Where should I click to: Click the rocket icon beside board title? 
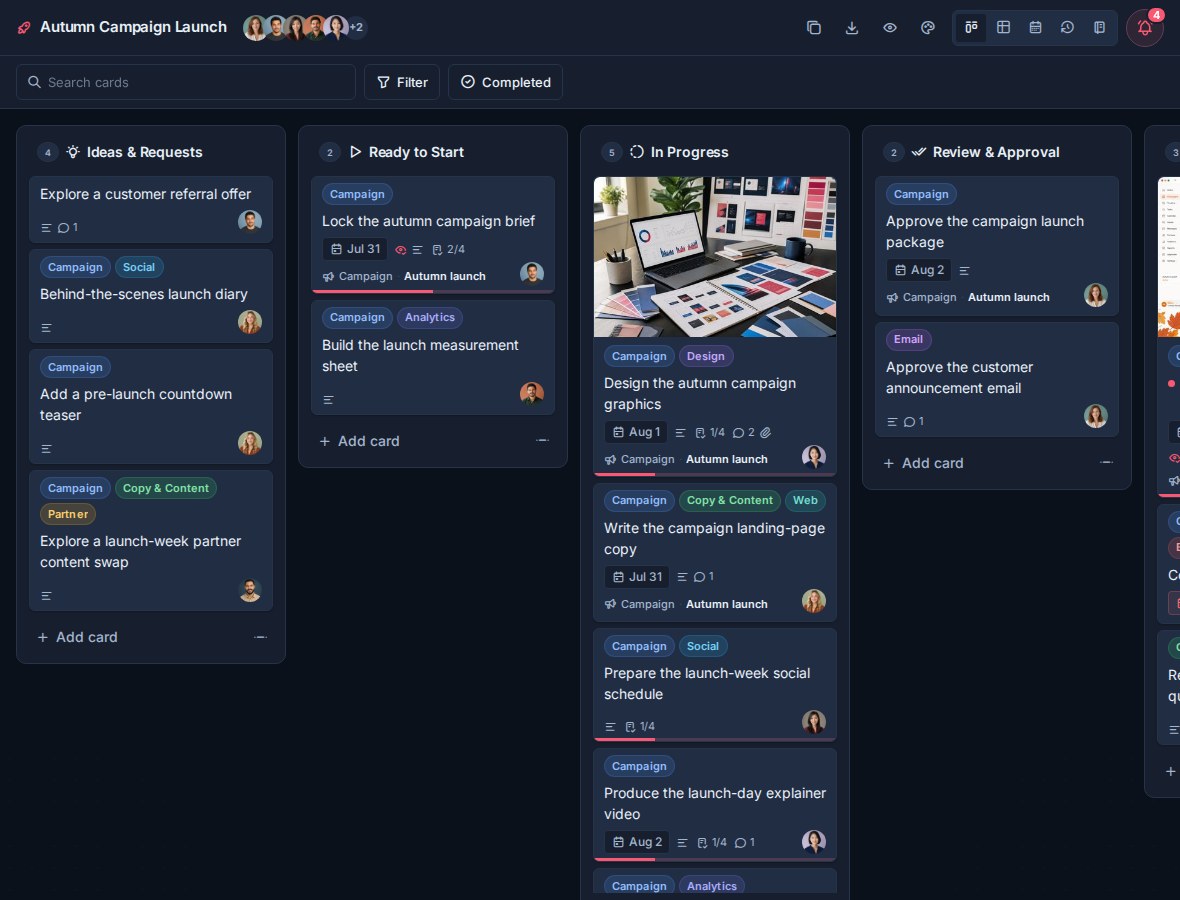point(24,27)
